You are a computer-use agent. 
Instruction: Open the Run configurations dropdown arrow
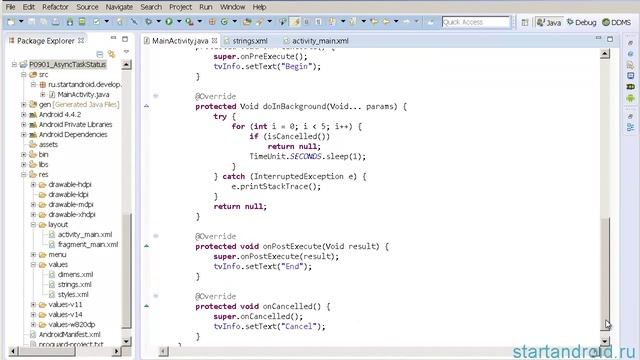[x=179, y=22]
